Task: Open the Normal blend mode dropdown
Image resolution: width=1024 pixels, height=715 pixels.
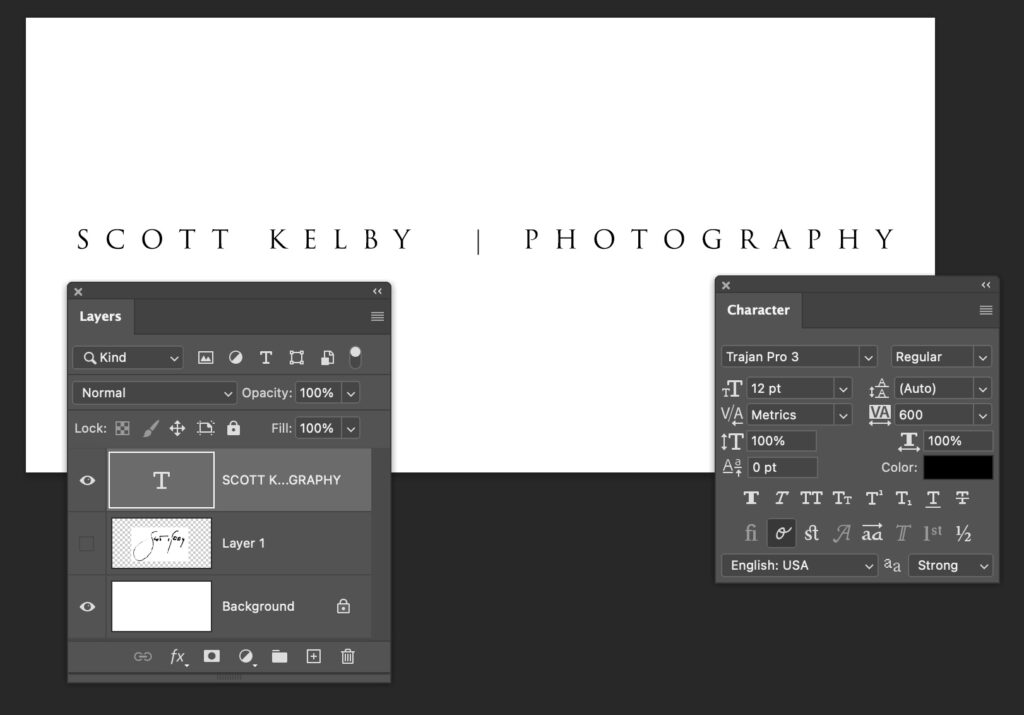Action: pyautogui.click(x=154, y=393)
